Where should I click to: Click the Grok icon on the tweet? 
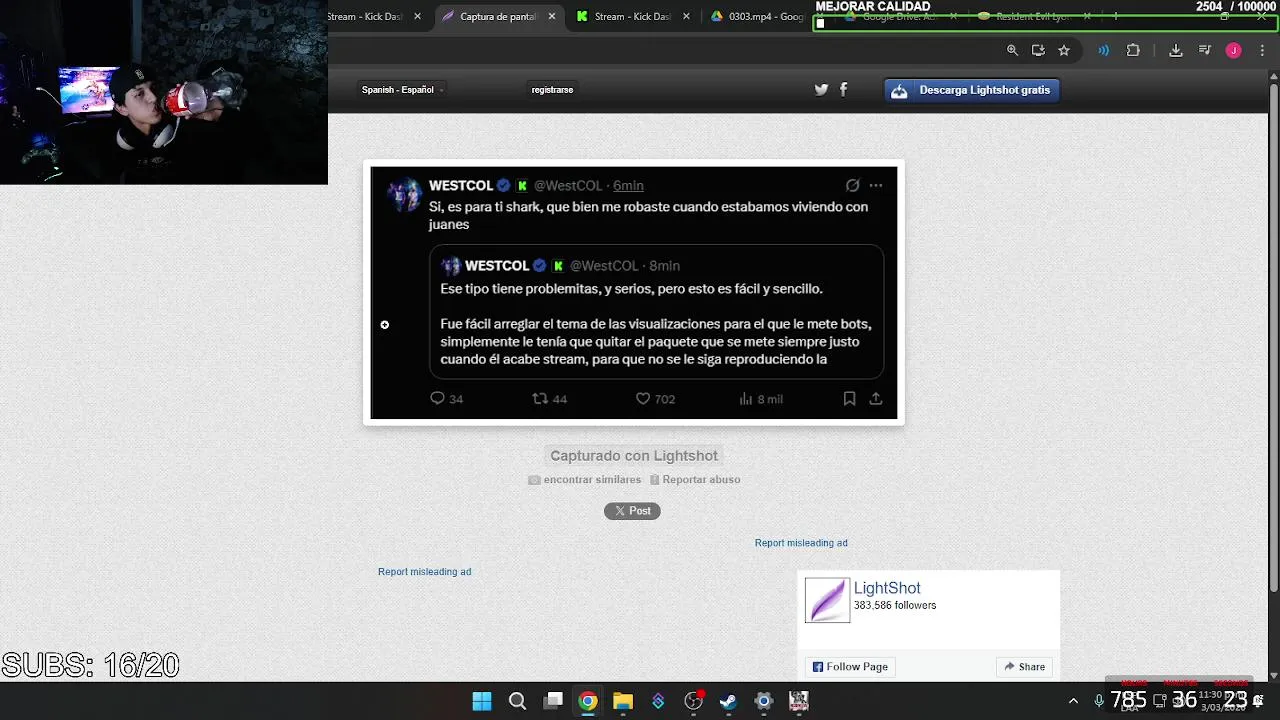pyautogui.click(x=852, y=185)
